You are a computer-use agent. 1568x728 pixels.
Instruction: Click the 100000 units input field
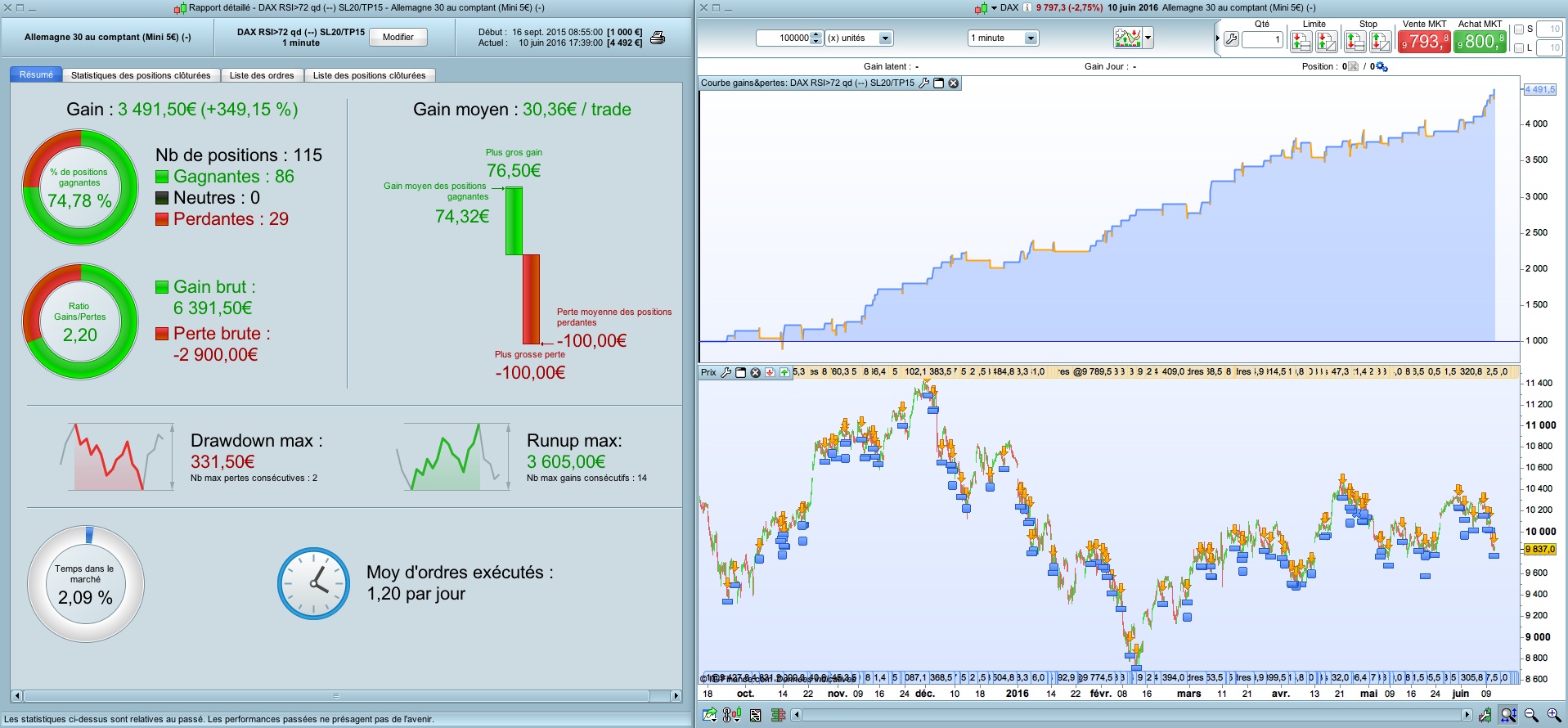tap(784, 38)
